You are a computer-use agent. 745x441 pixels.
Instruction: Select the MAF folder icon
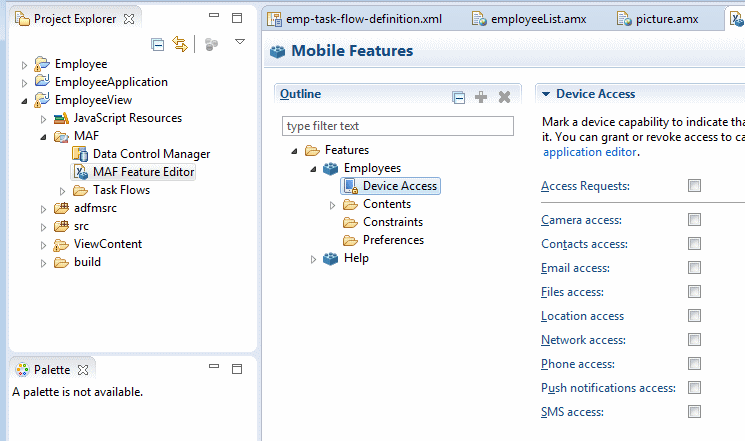pos(61,136)
